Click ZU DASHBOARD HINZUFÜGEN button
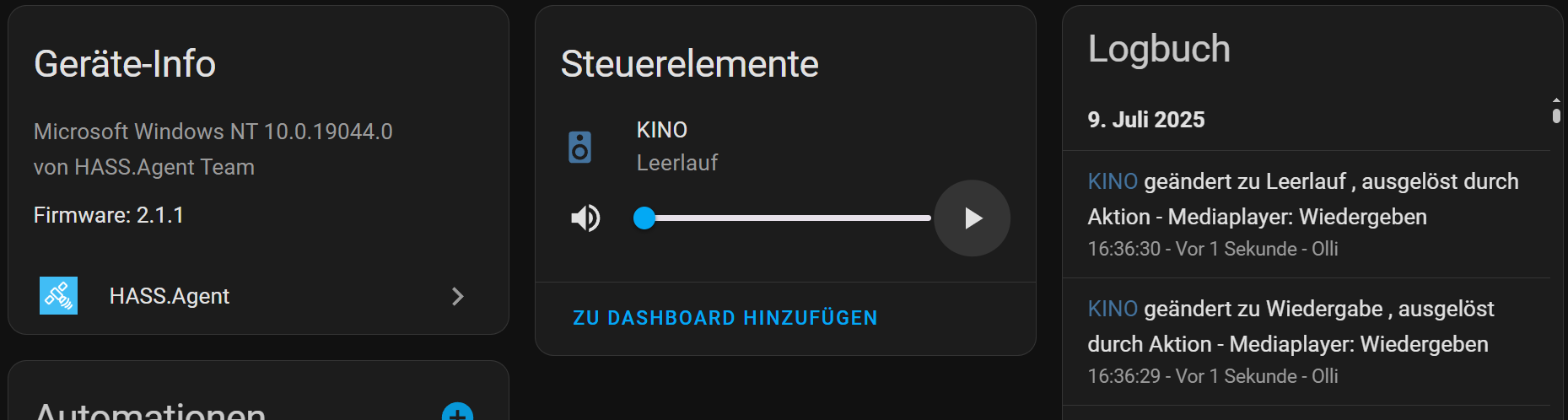1568x420 pixels. 725,318
